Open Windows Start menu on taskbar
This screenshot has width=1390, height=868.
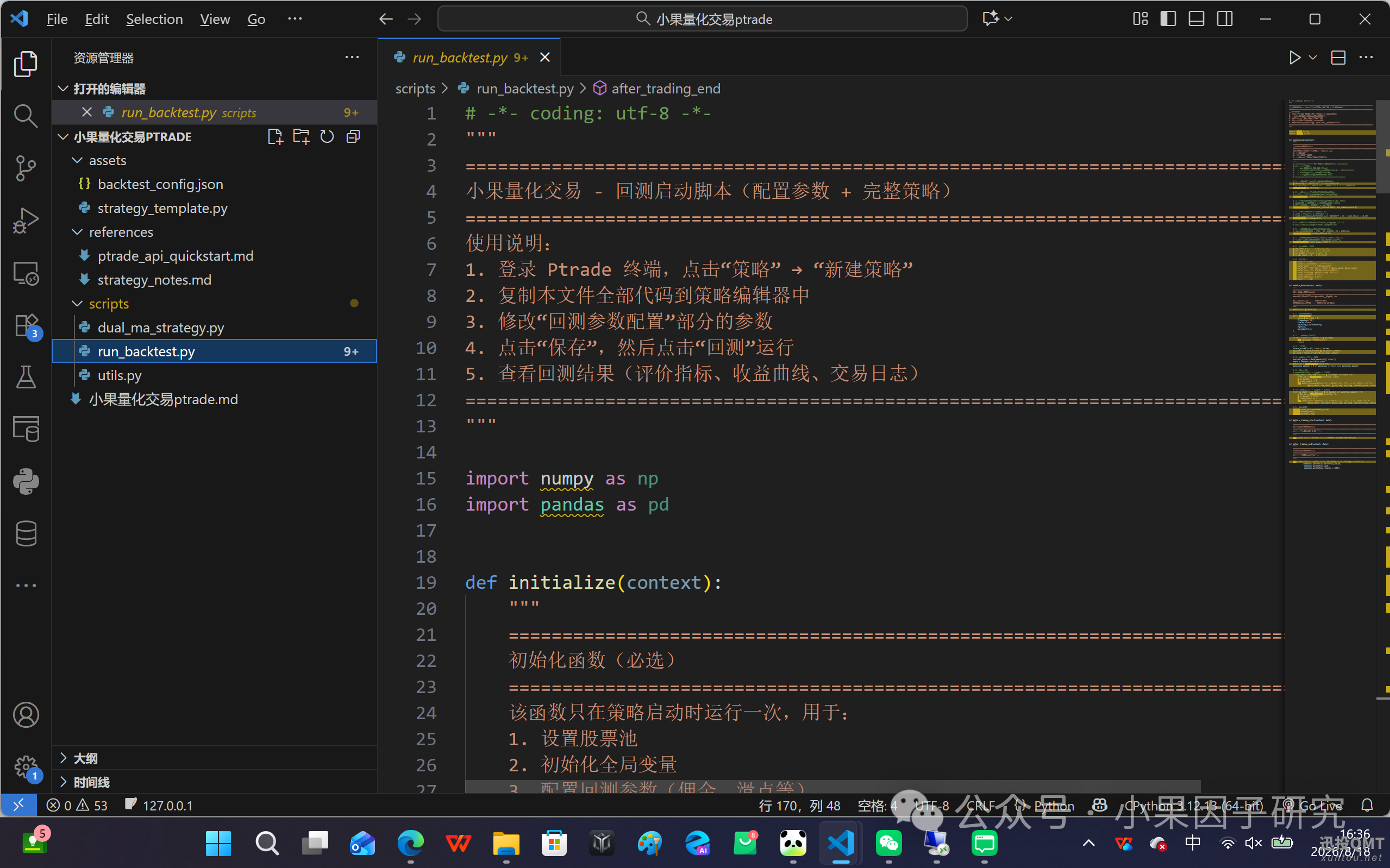218,842
